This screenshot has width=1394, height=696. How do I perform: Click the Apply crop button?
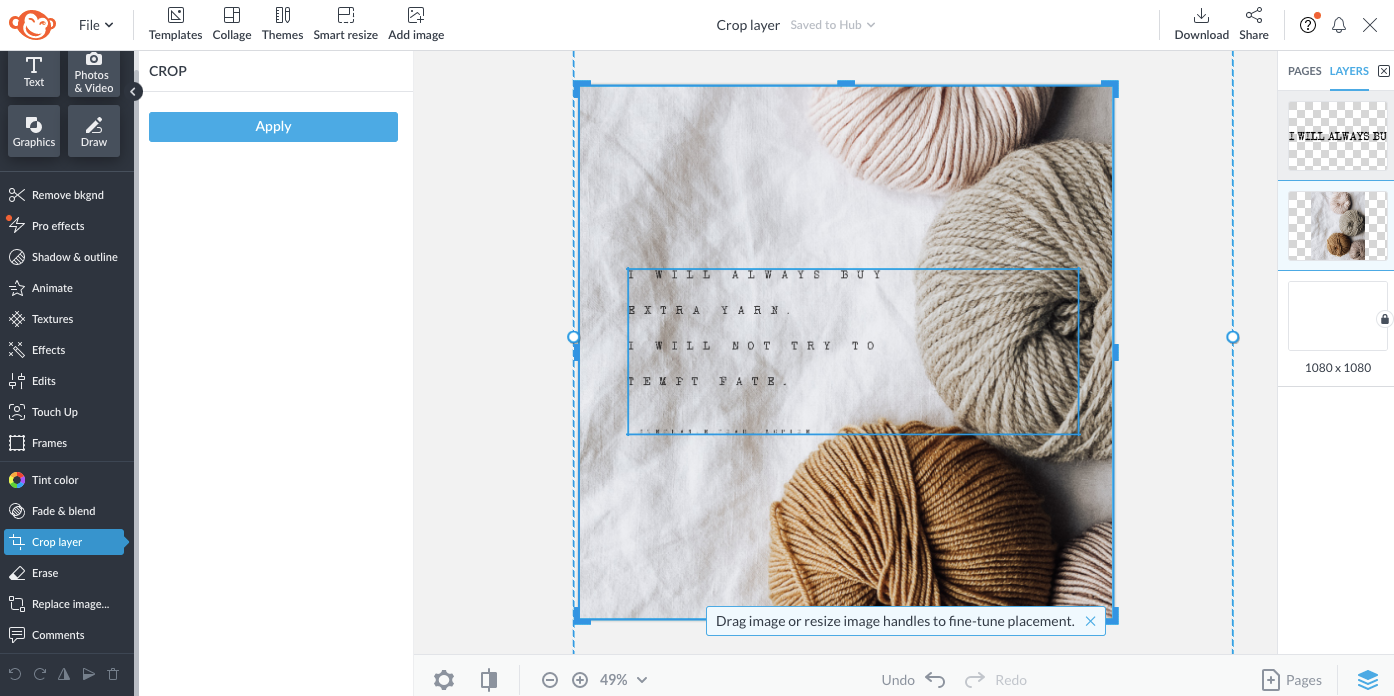(273, 126)
